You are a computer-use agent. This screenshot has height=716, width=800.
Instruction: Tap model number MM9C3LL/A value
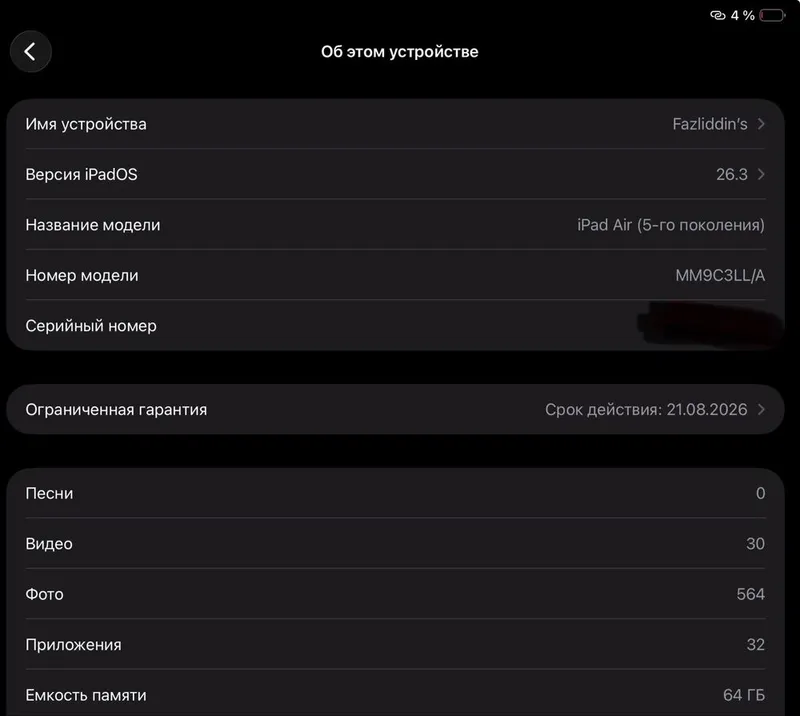[x=720, y=276]
